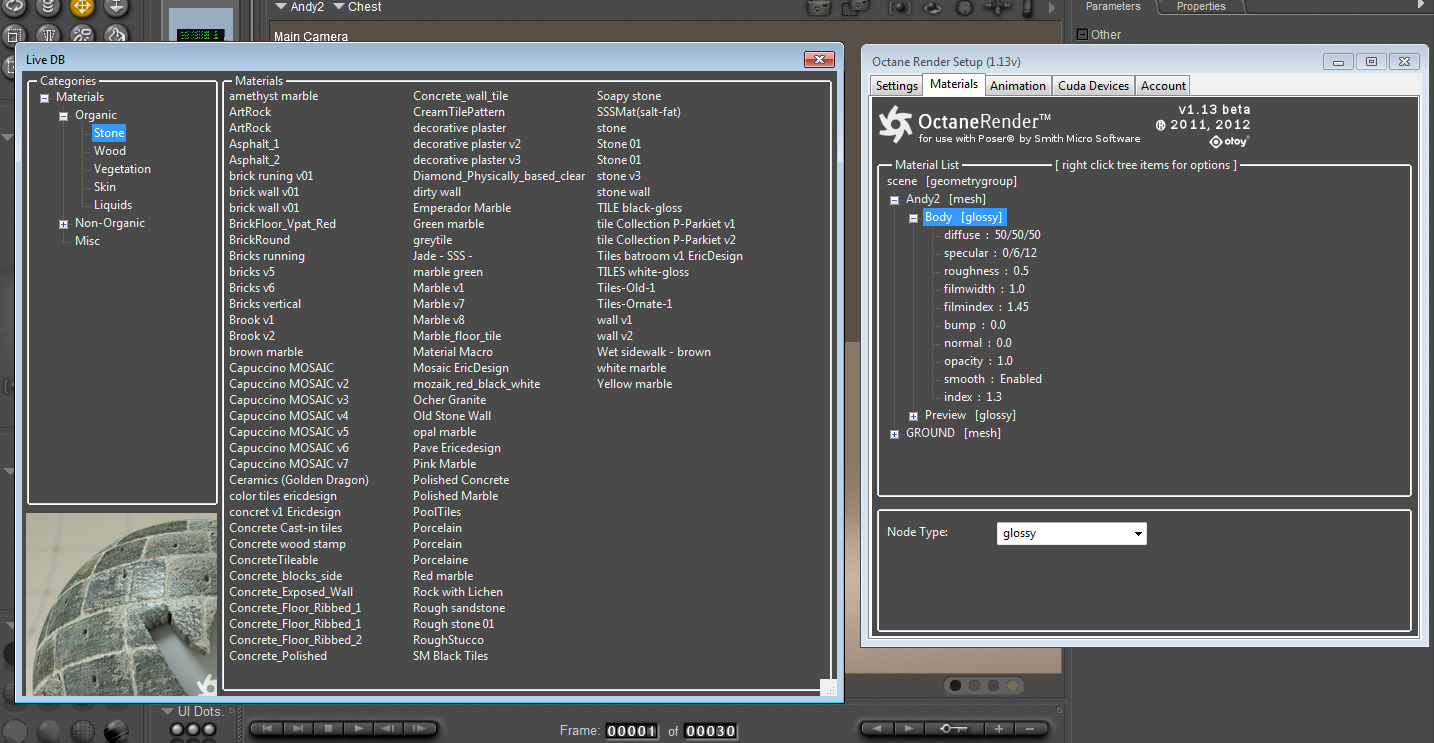This screenshot has height=743, width=1434.
Task: Select the roughness 0.5 property
Action: point(986,272)
